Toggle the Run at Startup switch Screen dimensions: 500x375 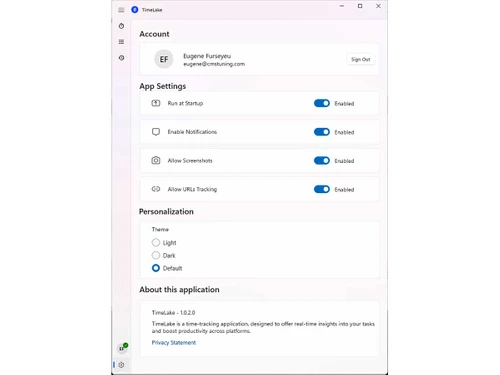[x=322, y=103]
